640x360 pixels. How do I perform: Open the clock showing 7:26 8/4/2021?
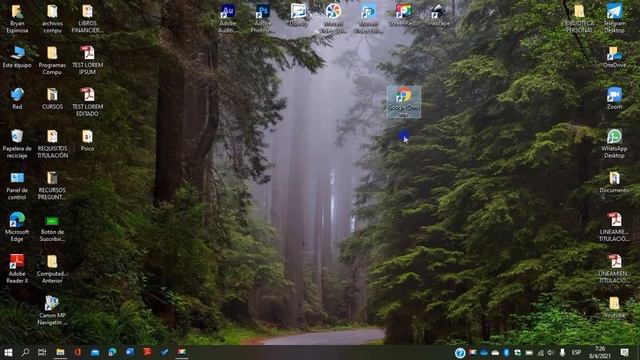(x=600, y=353)
